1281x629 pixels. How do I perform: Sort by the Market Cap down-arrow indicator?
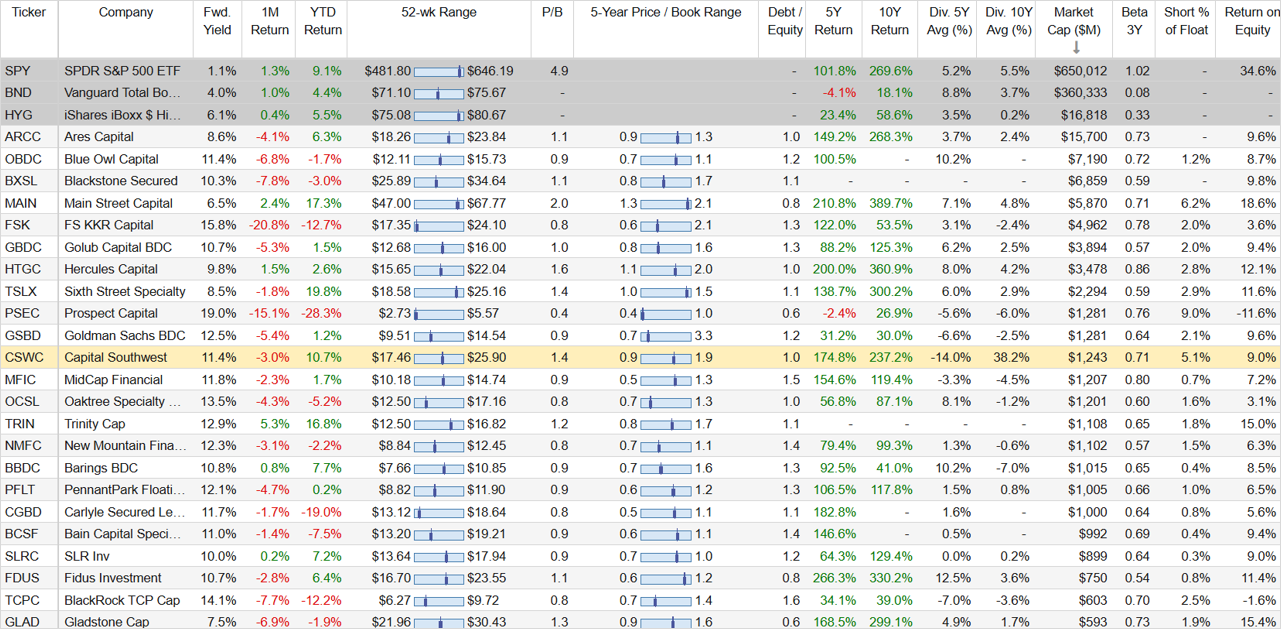click(x=1077, y=47)
